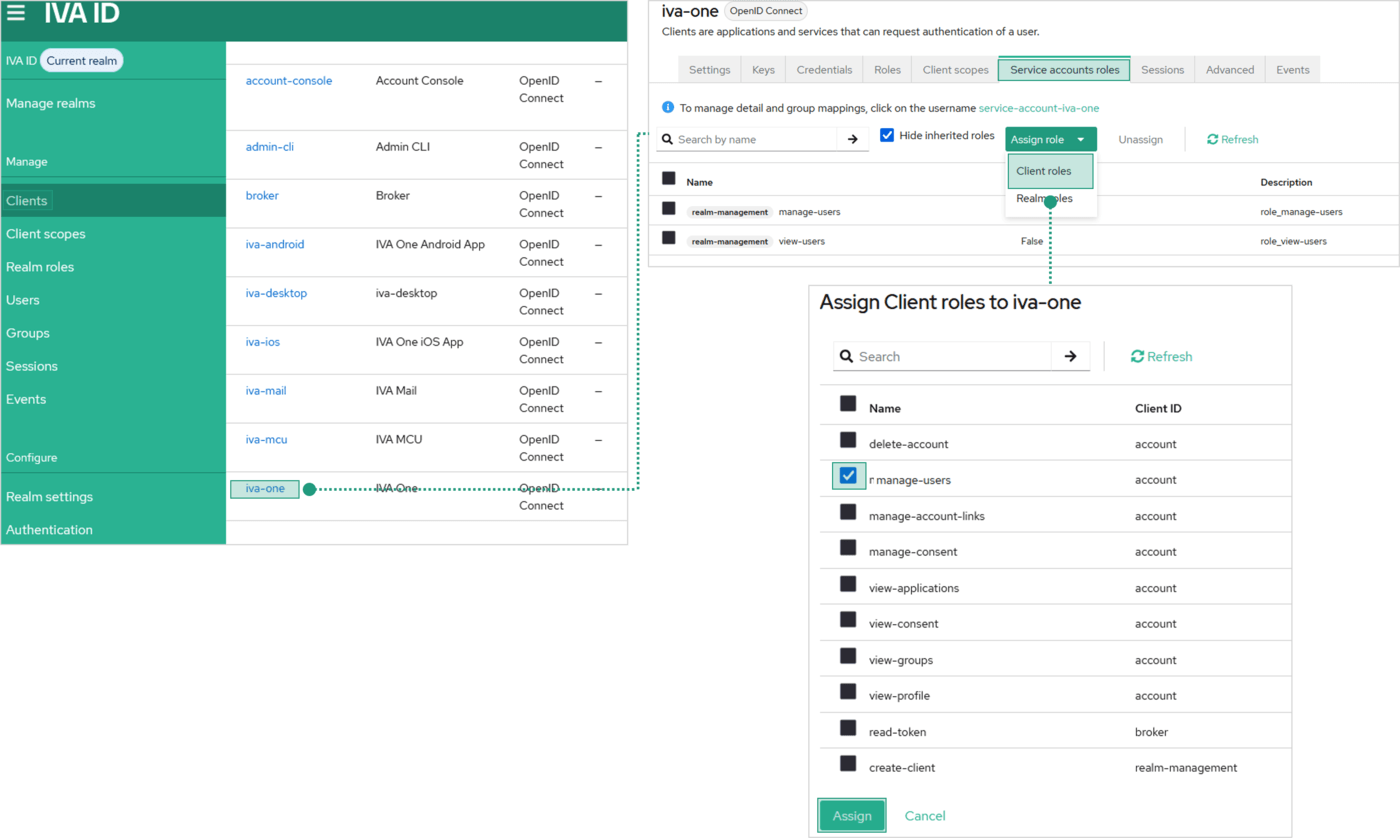Open the service-account-iva-one username link
The width and height of the screenshot is (1400, 838).
[1039, 108]
